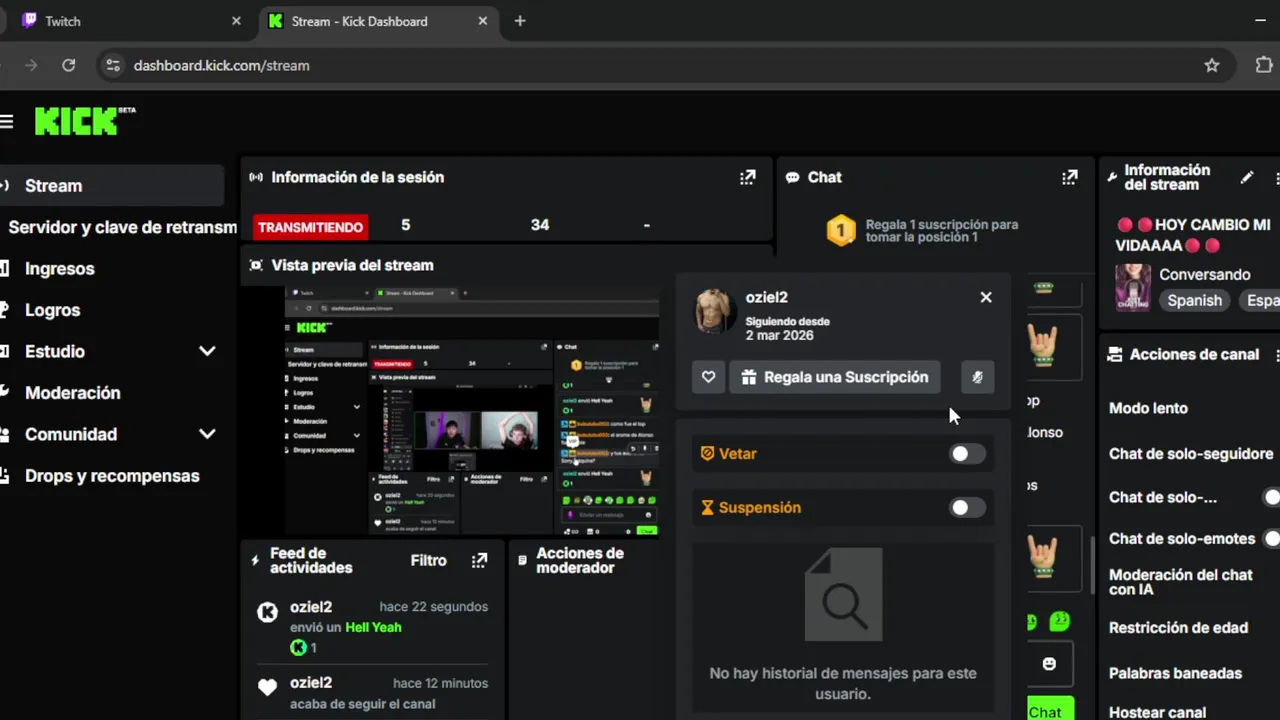Click oziel2's avatar in the user card
The width and height of the screenshot is (1280, 720).
point(716,311)
